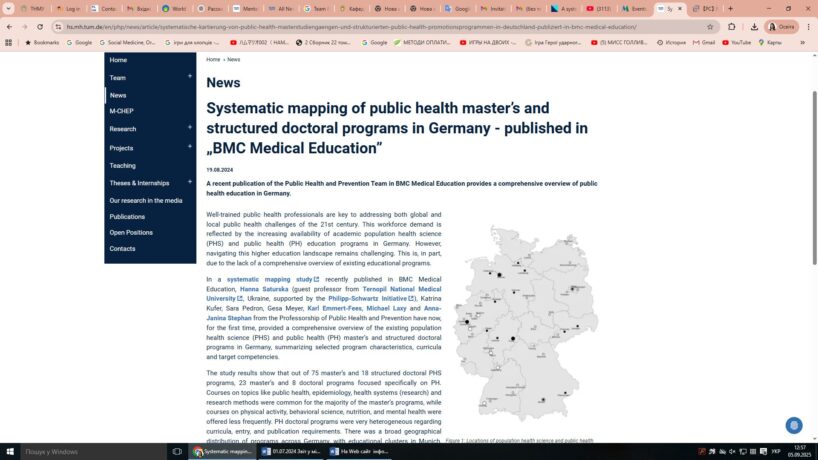Expand the Theses & Internships submenu
This screenshot has width=818, height=460.
pos(190,182)
